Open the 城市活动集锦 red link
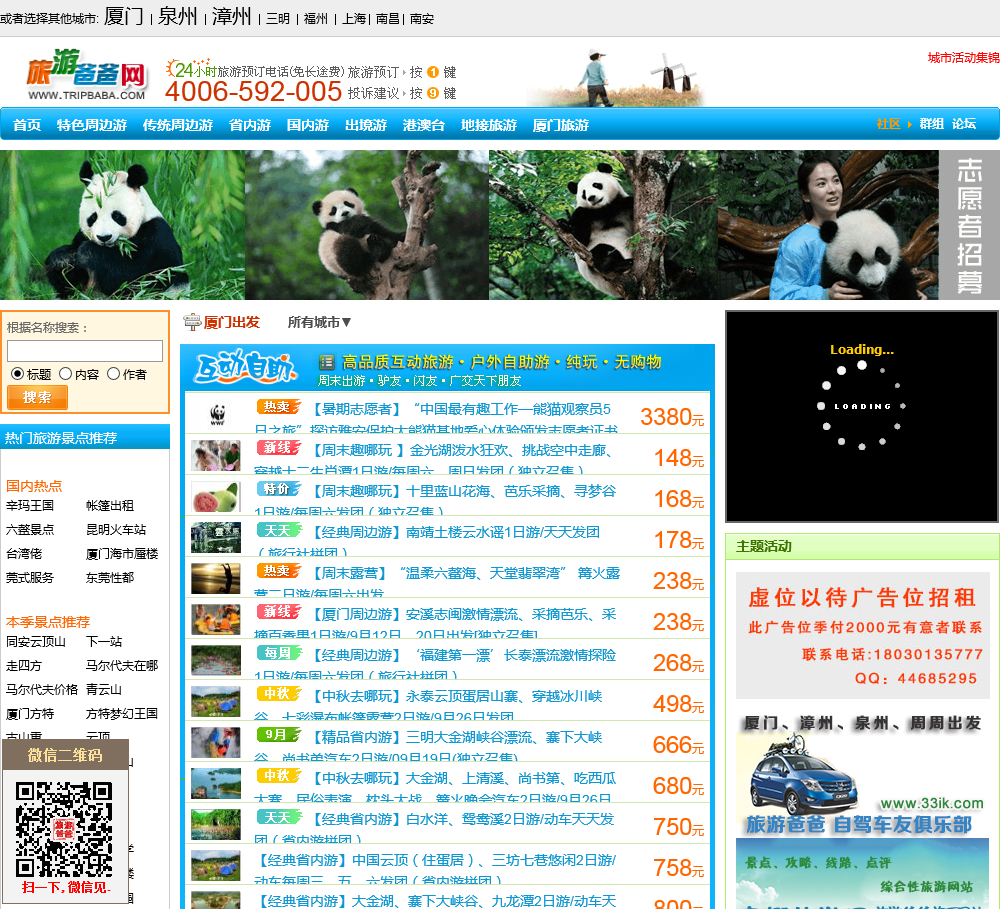1000x909 pixels. click(964, 58)
